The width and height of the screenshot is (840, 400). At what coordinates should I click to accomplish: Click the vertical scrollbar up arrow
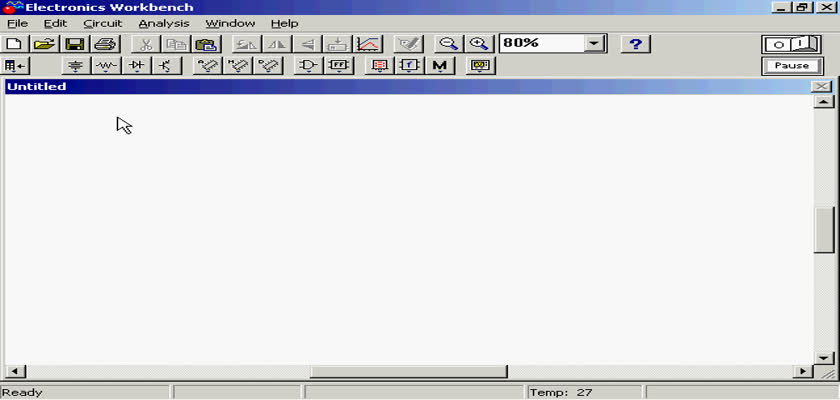[x=823, y=102]
